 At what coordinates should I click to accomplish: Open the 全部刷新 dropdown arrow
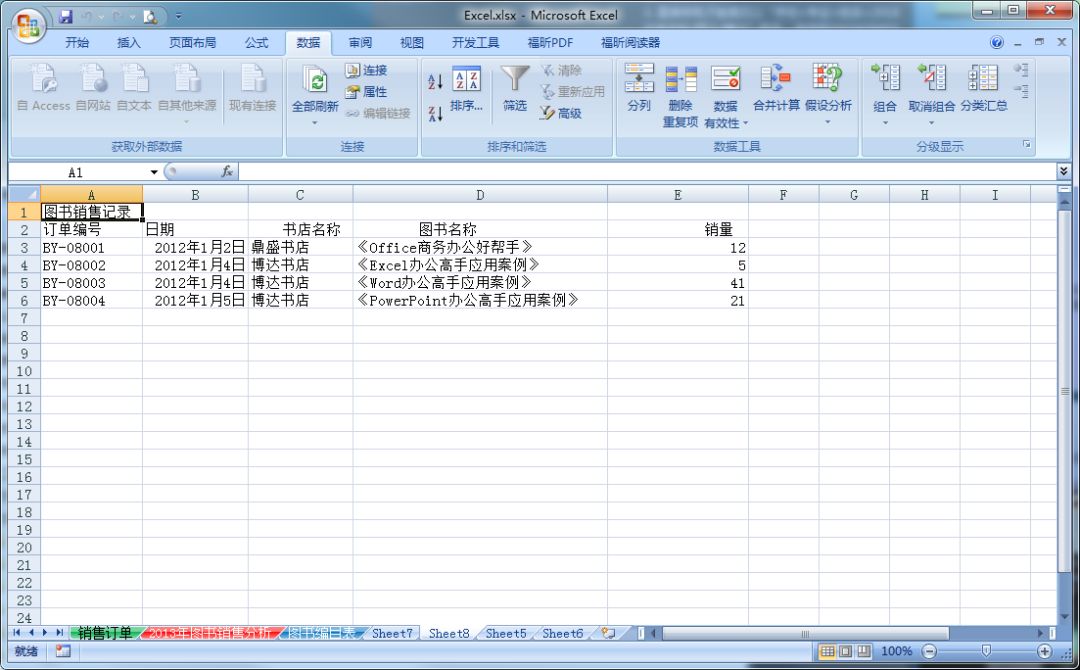315,123
